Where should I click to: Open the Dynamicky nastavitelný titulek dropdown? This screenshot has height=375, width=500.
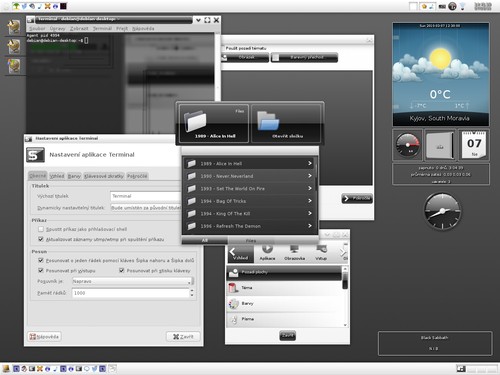tap(146, 208)
